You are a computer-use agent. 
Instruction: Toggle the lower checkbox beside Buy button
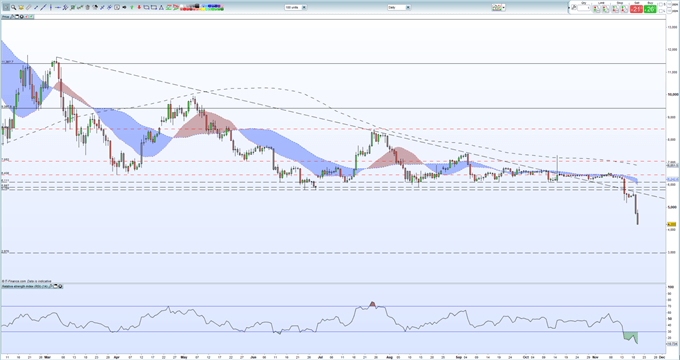click(661, 11)
